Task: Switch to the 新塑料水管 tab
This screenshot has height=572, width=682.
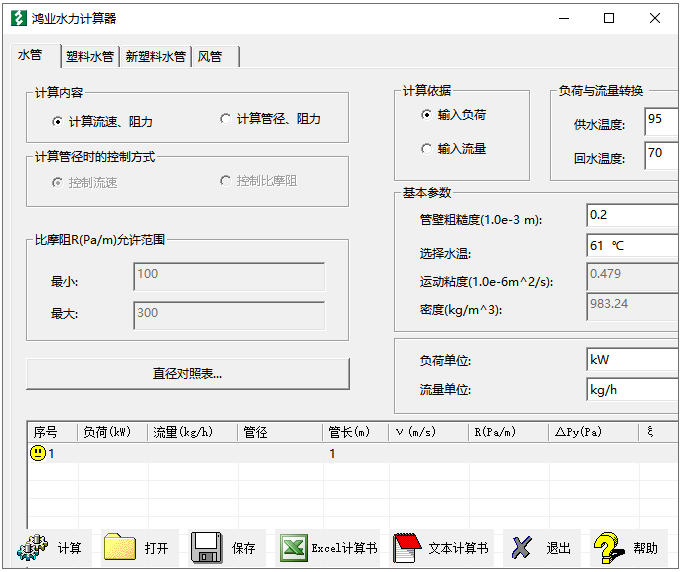Action: (x=155, y=57)
